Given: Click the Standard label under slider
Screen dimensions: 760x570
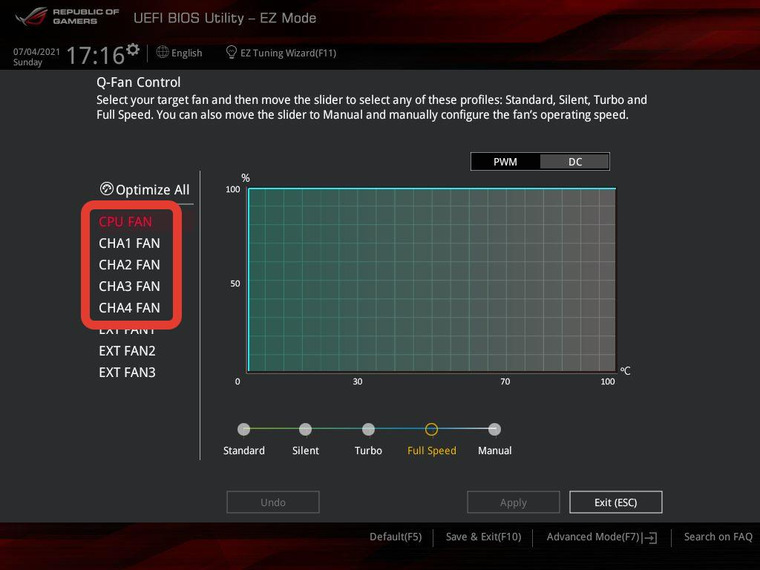Looking at the screenshot, I should pyautogui.click(x=244, y=451).
